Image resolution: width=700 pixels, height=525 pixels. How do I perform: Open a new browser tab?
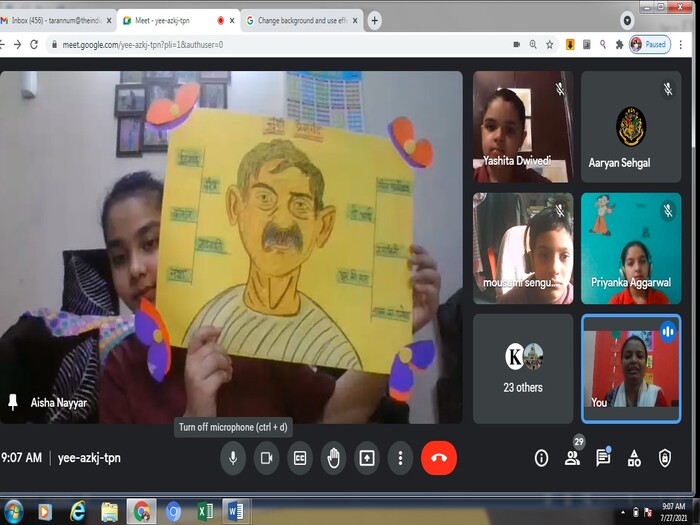(x=375, y=21)
